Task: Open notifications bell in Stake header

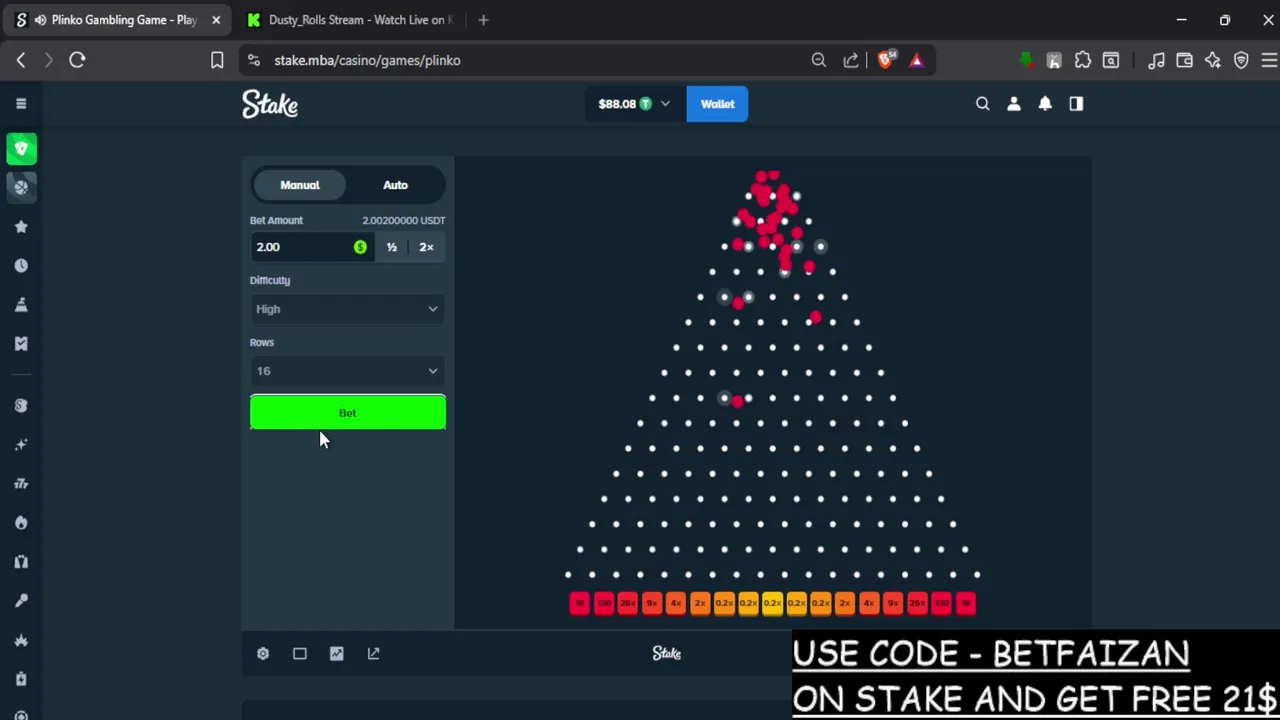Action: point(1045,104)
